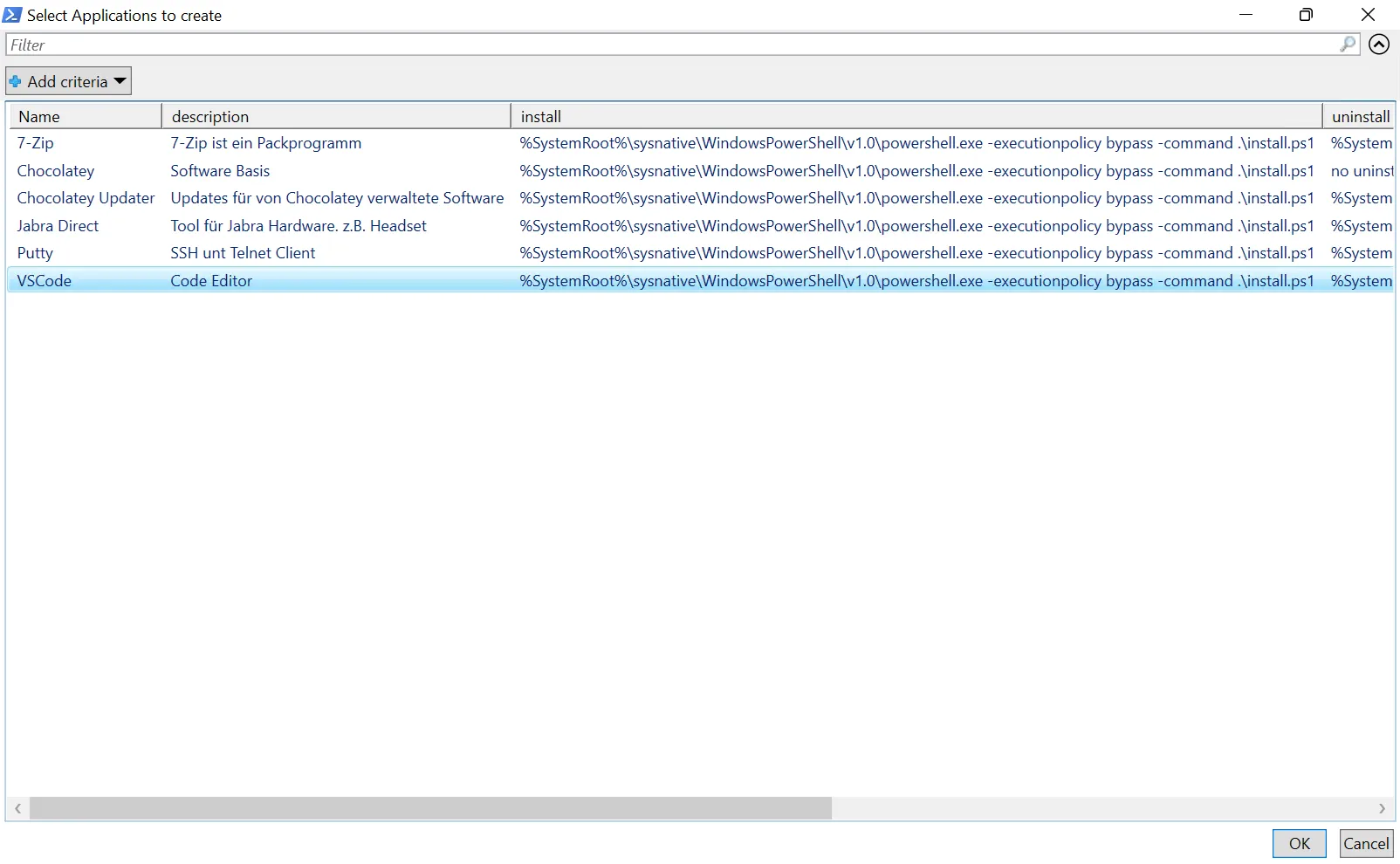Sort by the uninstall column header
This screenshot has width=1400, height=864.
pos(1358,116)
